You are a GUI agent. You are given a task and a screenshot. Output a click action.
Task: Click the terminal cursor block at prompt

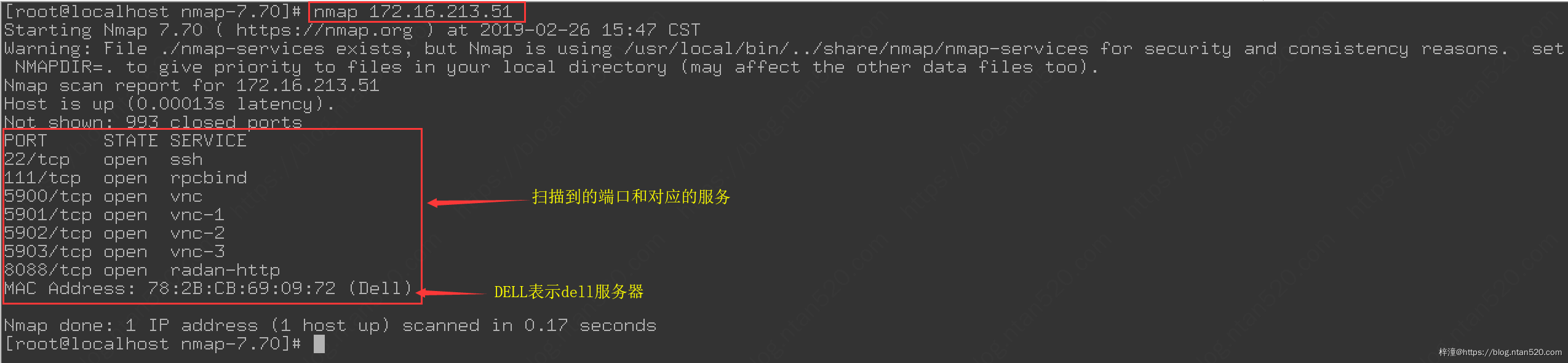319,344
